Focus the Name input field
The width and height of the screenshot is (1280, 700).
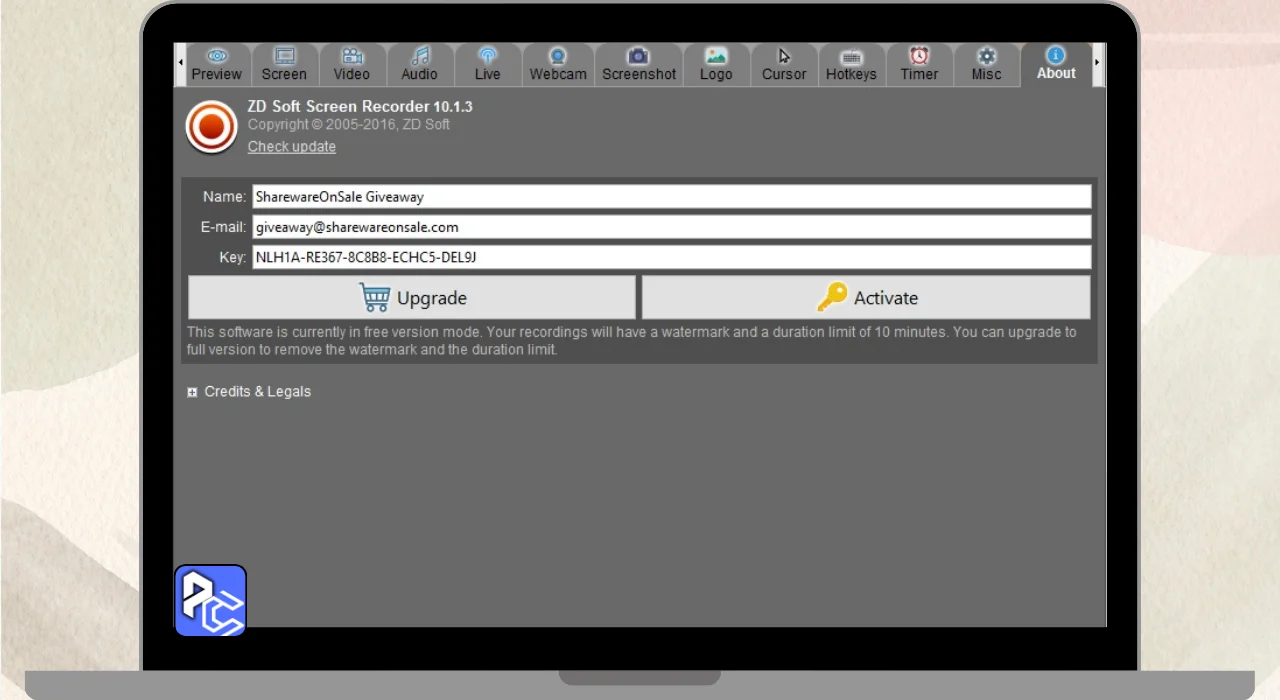pos(671,197)
